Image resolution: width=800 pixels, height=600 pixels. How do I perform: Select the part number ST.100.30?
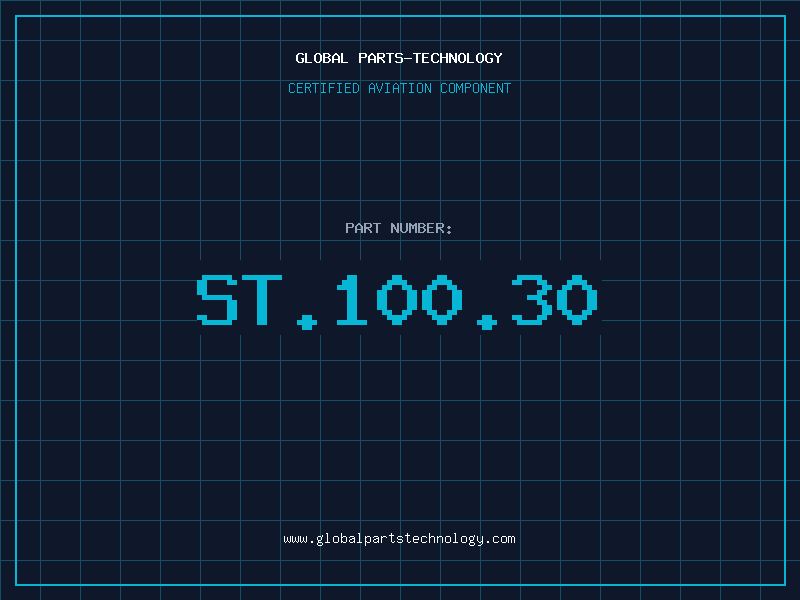click(397, 301)
